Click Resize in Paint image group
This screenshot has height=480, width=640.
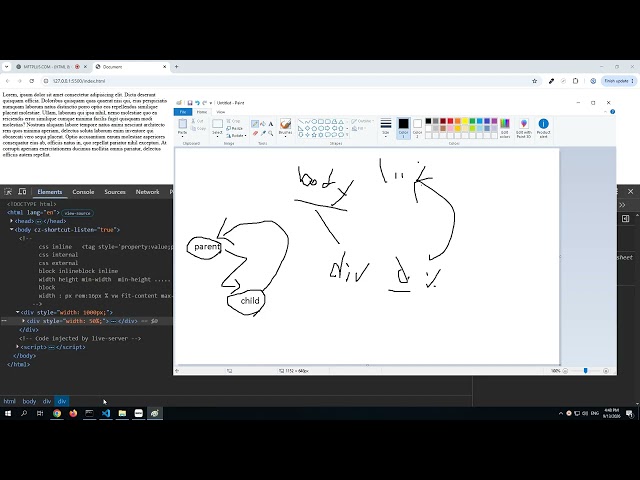[x=235, y=128]
